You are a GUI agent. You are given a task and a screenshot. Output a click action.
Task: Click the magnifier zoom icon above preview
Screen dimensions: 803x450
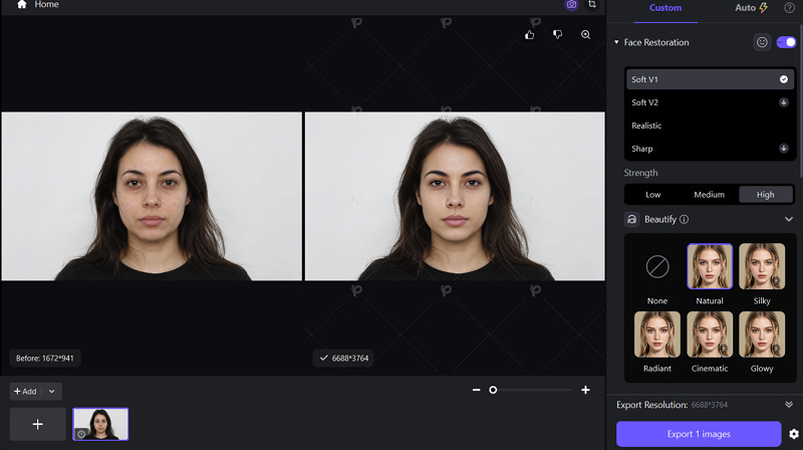(x=586, y=35)
